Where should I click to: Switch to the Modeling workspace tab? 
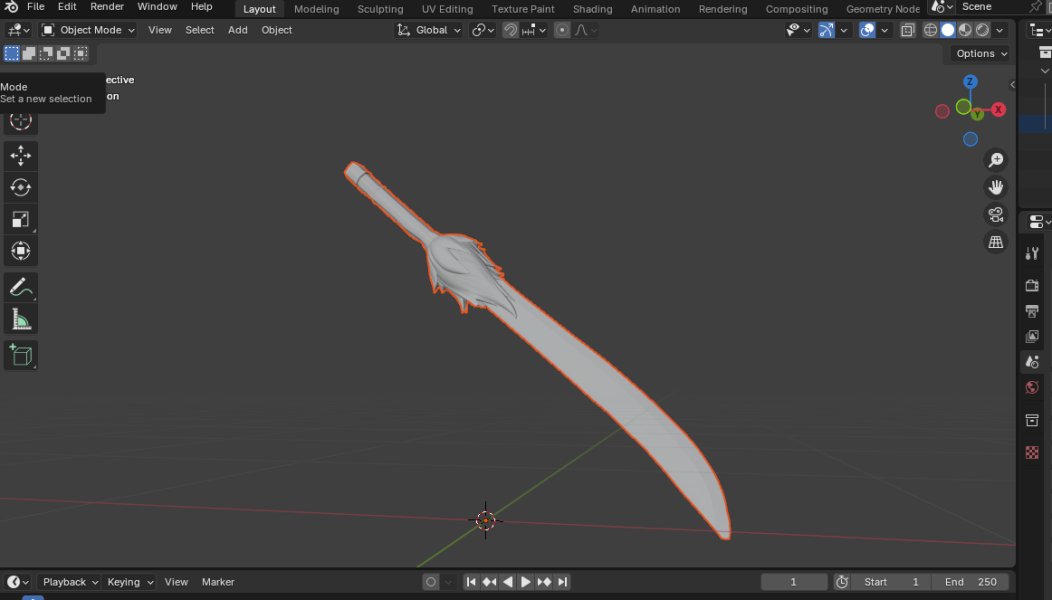click(x=316, y=9)
